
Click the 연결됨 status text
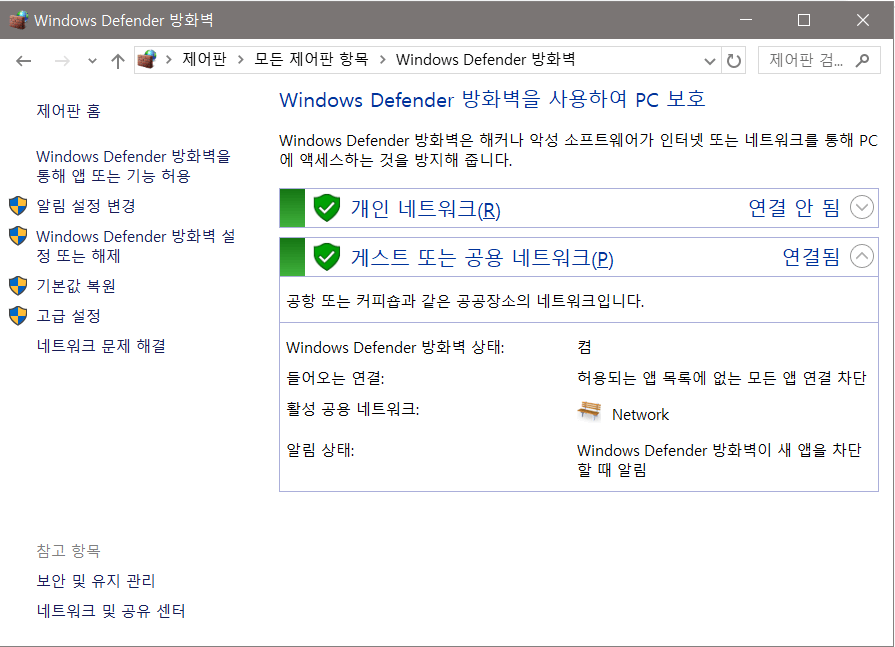click(x=811, y=257)
